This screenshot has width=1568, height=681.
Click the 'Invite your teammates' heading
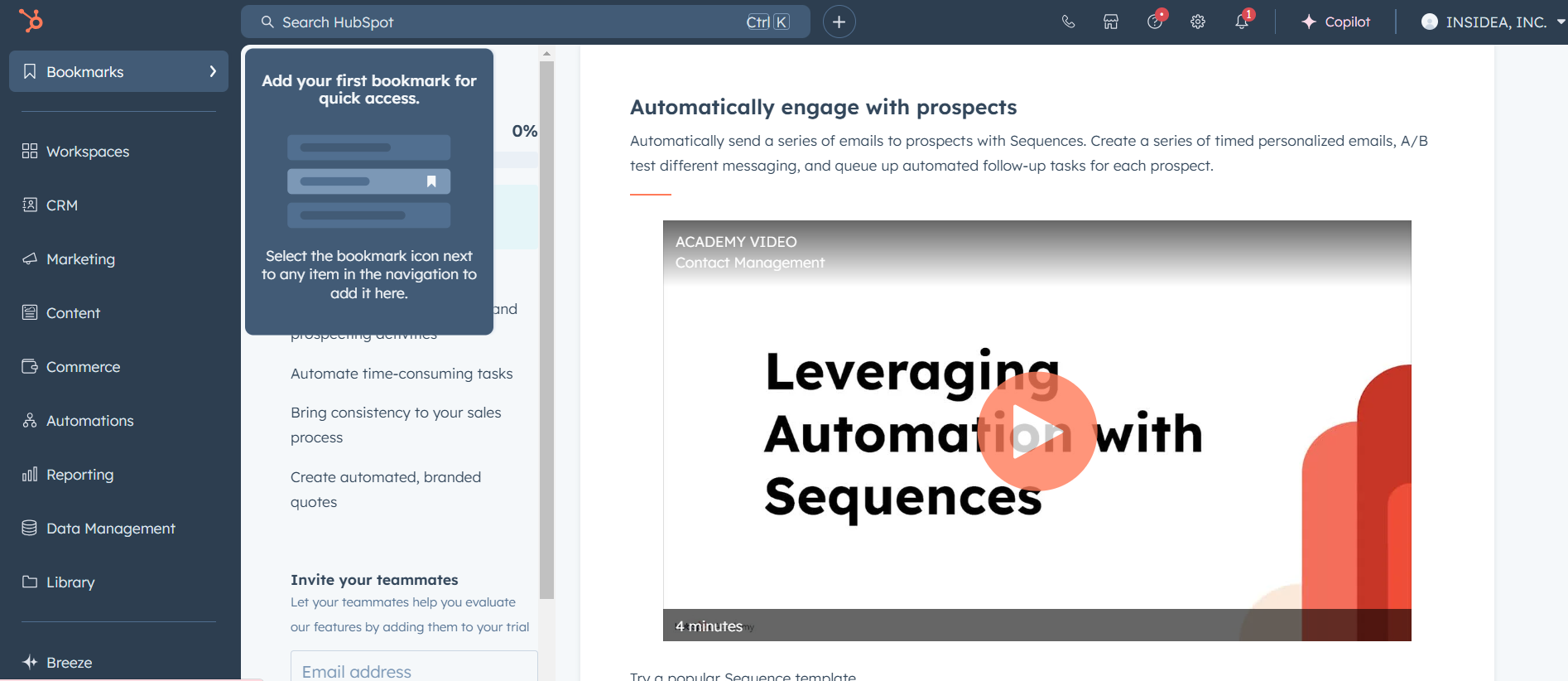(x=374, y=580)
